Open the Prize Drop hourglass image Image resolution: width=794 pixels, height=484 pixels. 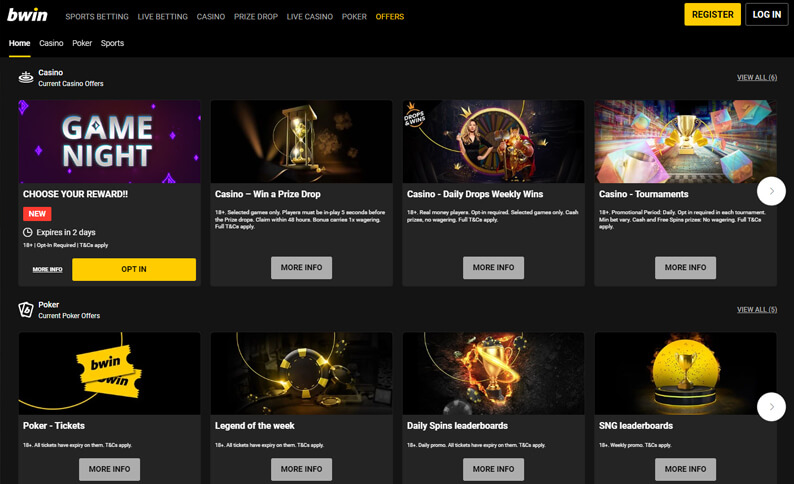click(x=301, y=141)
